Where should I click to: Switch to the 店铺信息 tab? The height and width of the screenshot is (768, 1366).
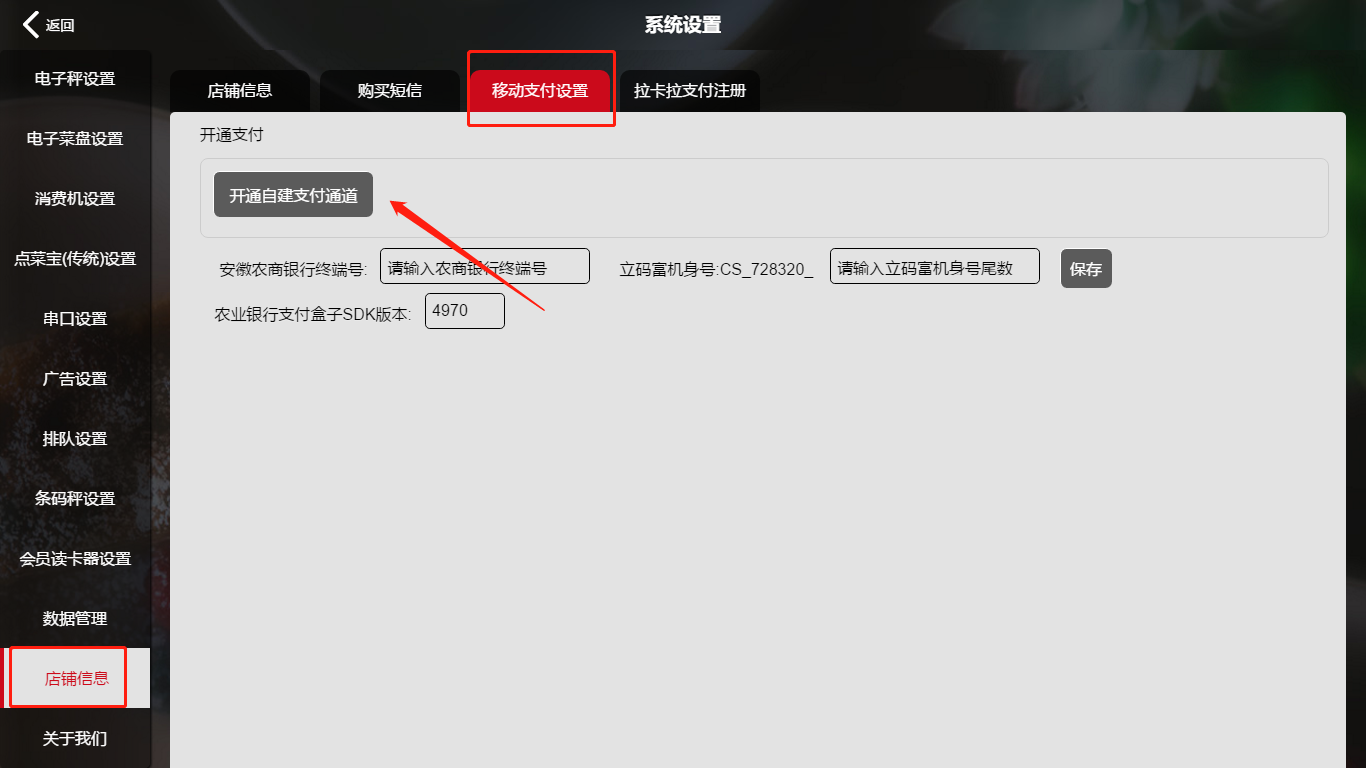click(240, 91)
